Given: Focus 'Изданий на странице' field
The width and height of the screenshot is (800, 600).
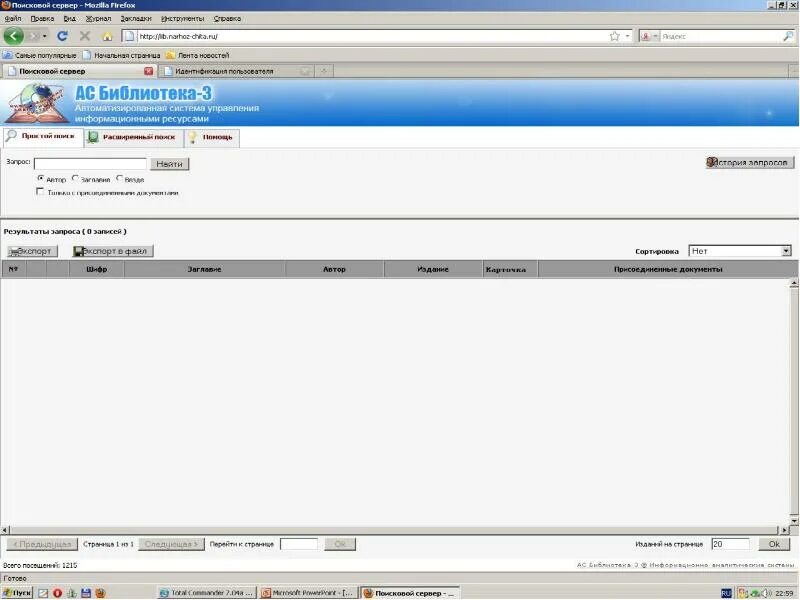Looking at the screenshot, I should [731, 544].
